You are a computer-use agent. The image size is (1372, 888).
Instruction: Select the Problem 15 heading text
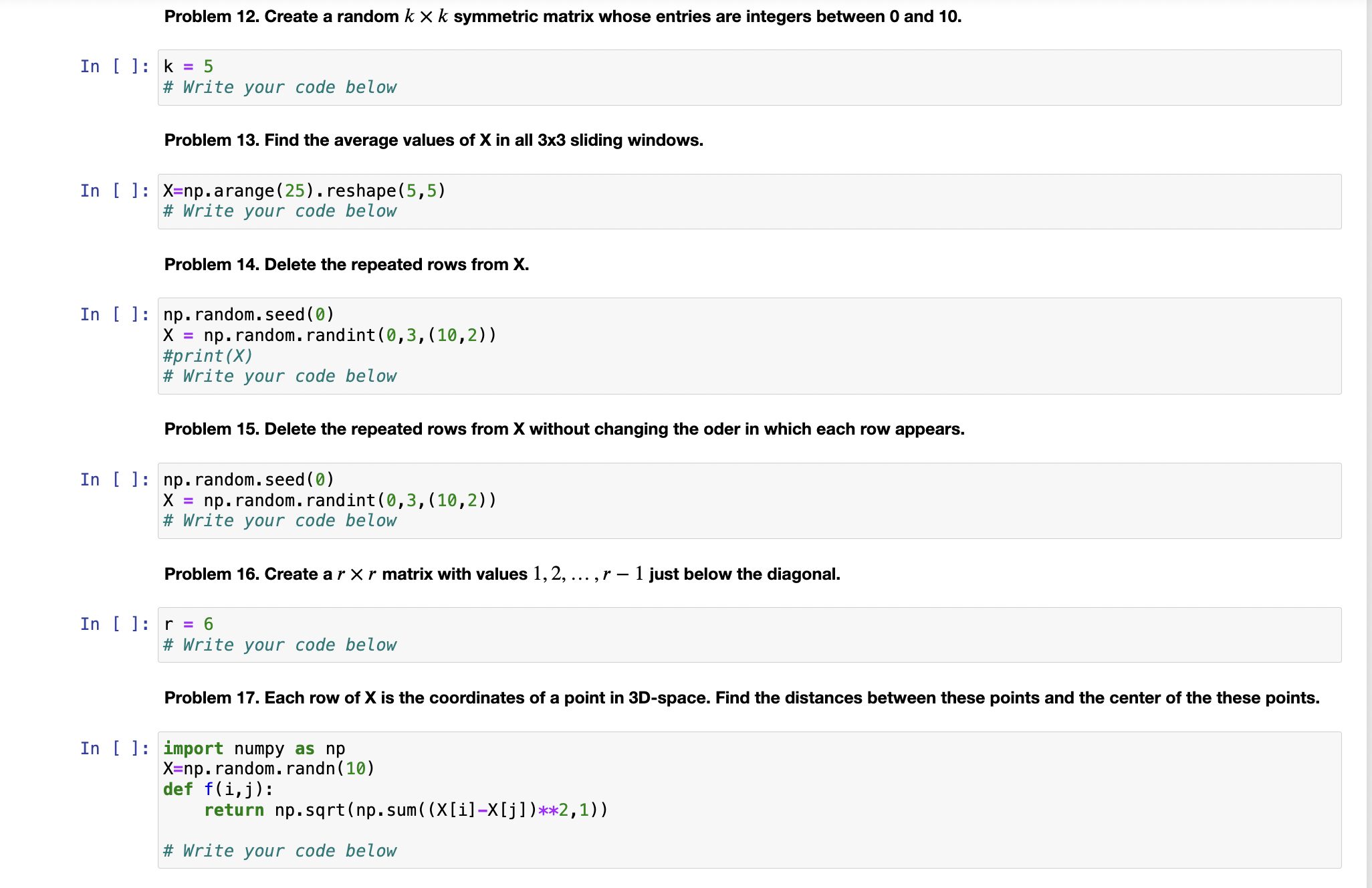click(x=564, y=429)
